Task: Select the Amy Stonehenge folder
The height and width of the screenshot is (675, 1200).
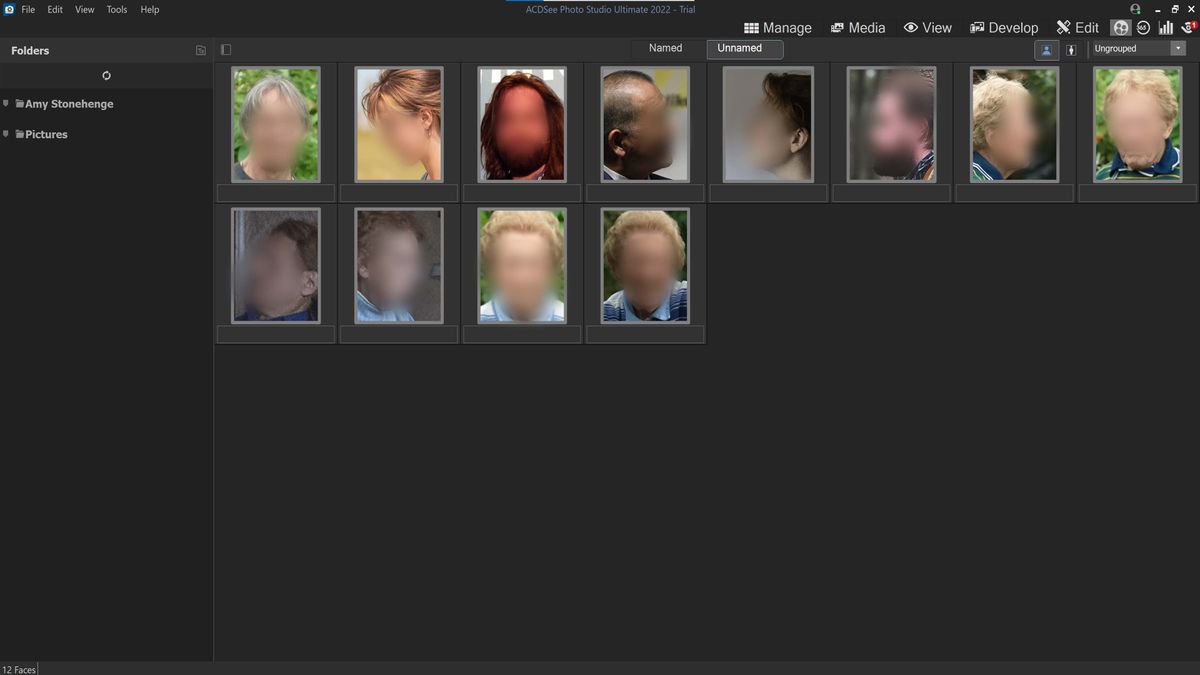Action: 64,104
